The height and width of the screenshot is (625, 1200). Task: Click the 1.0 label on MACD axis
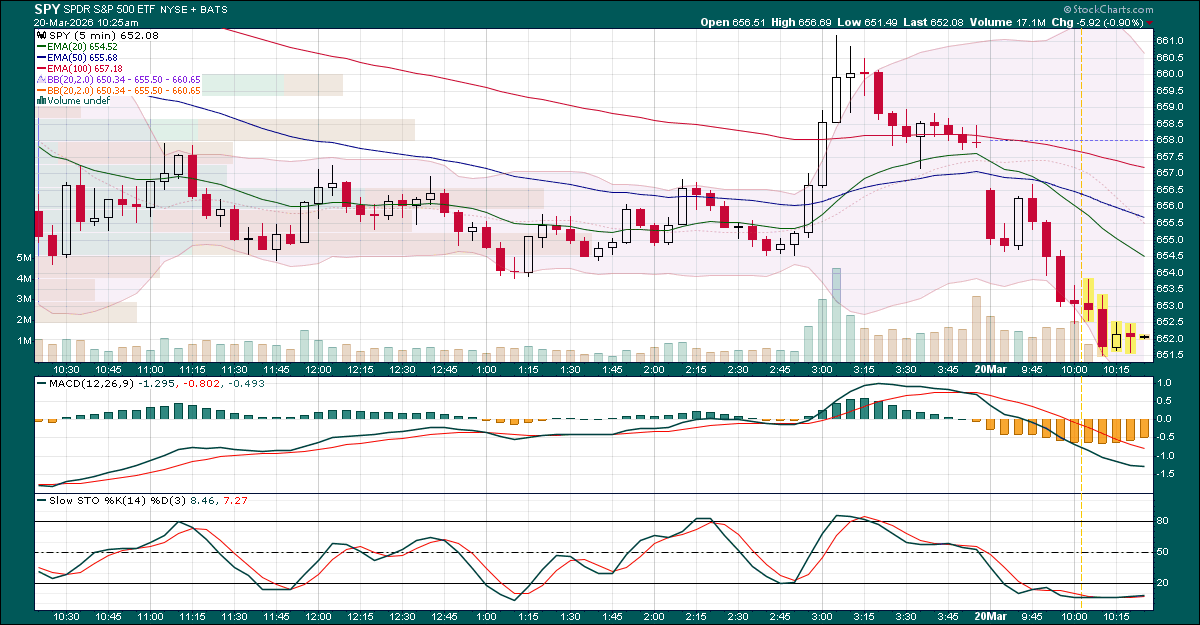[x=1165, y=383]
